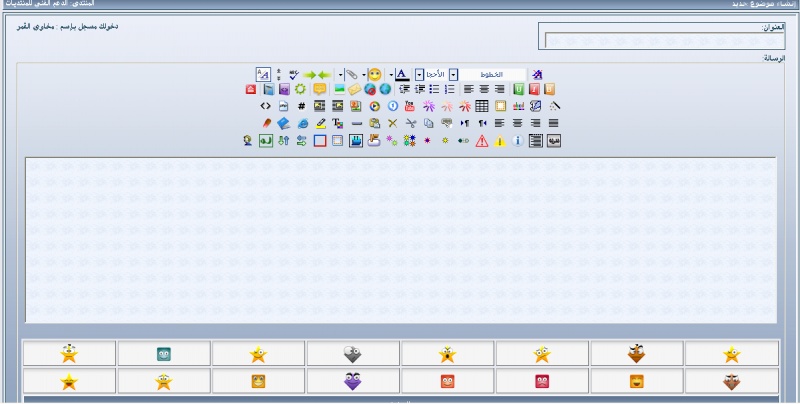The image size is (800, 404).
Task: Toggle red italic I formatting
Action: click(535, 89)
